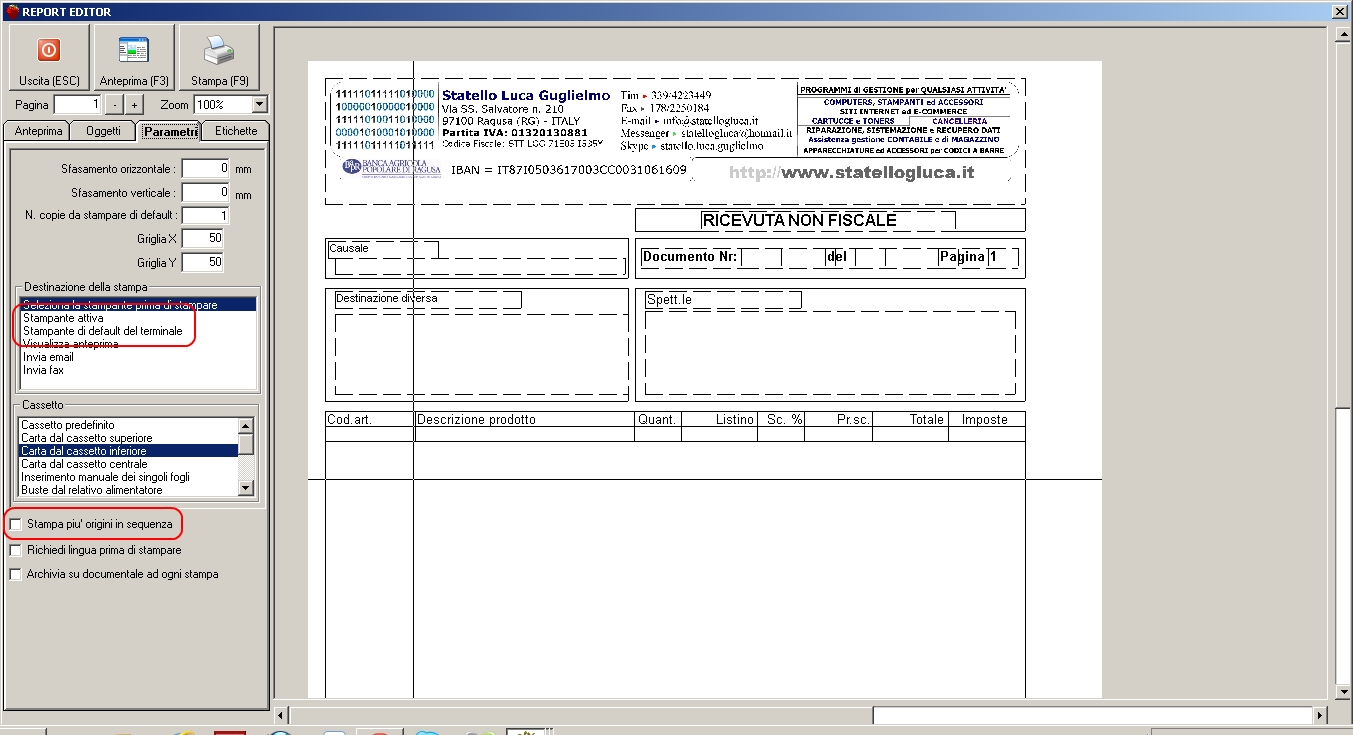The height and width of the screenshot is (735, 1353).
Task: Click the RICEVUTA NON FISCALE title
Action: (799, 220)
